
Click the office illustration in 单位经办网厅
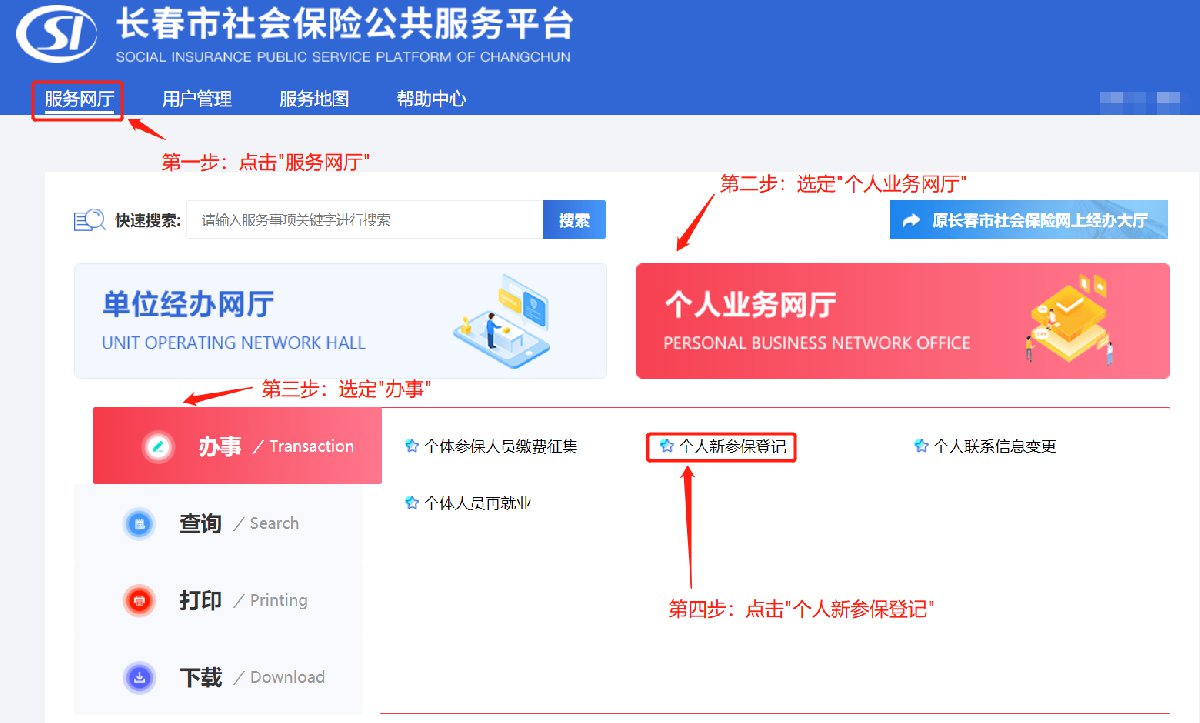[500, 320]
